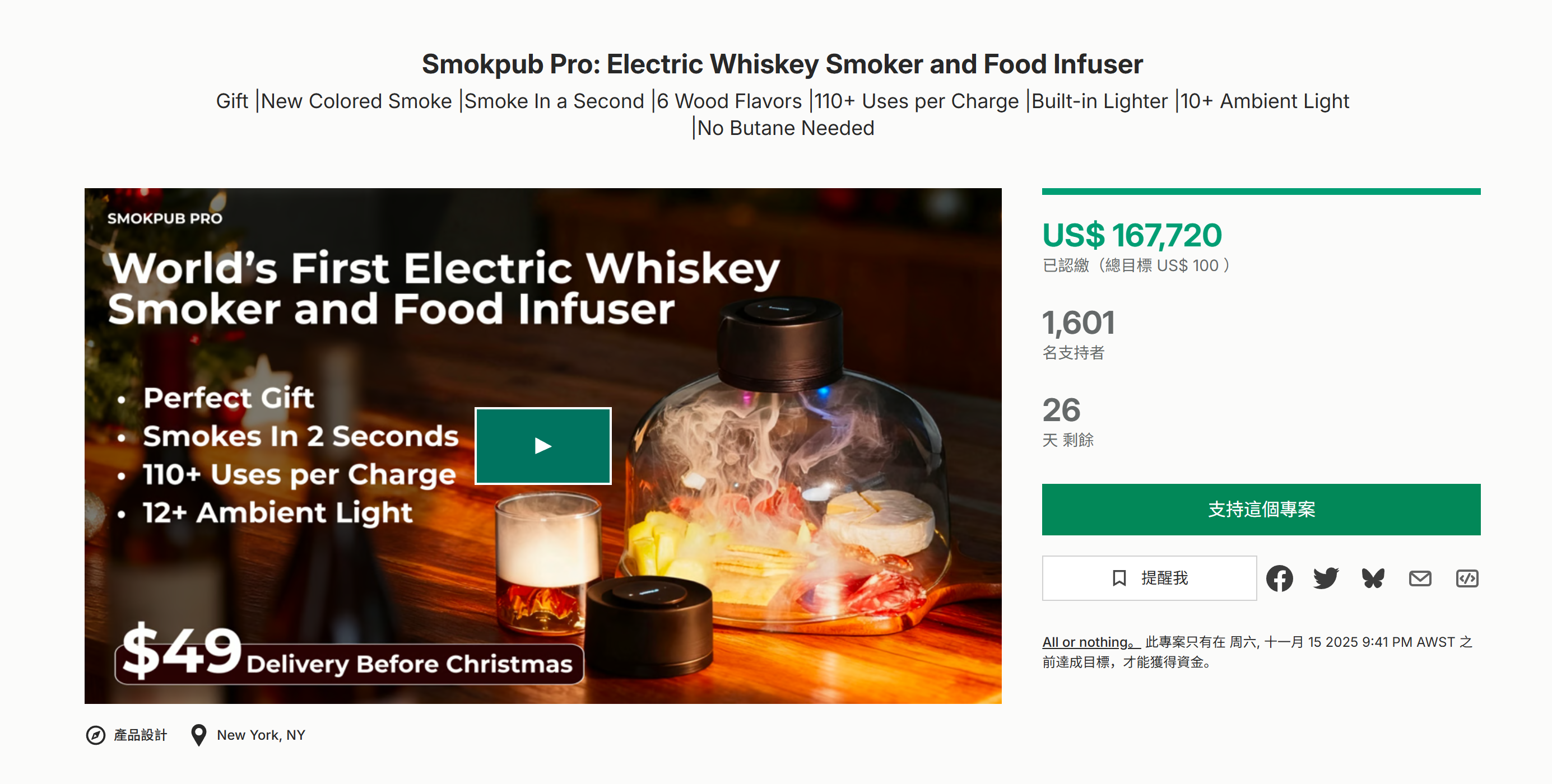
Task: Play the Smokpub Pro campaign video
Action: (x=543, y=446)
